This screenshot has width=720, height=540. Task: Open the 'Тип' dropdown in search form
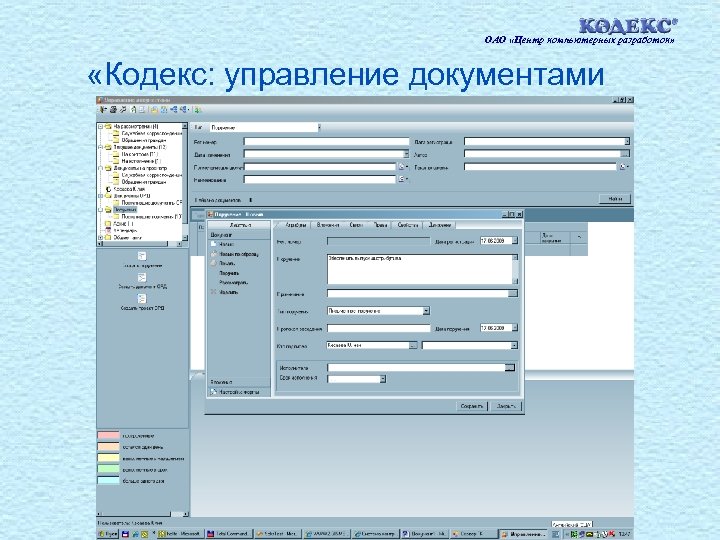tap(319, 127)
